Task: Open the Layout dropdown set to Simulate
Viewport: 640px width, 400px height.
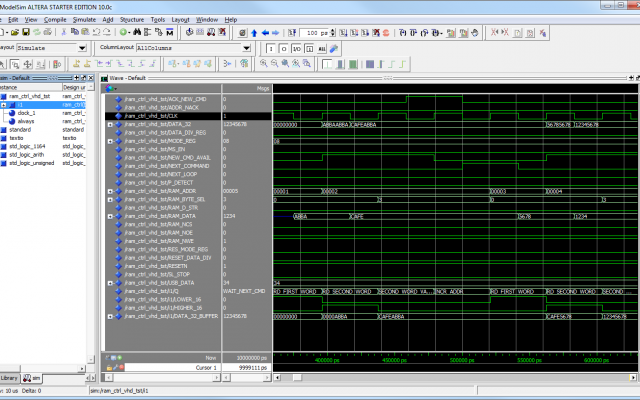Action: click(x=83, y=48)
